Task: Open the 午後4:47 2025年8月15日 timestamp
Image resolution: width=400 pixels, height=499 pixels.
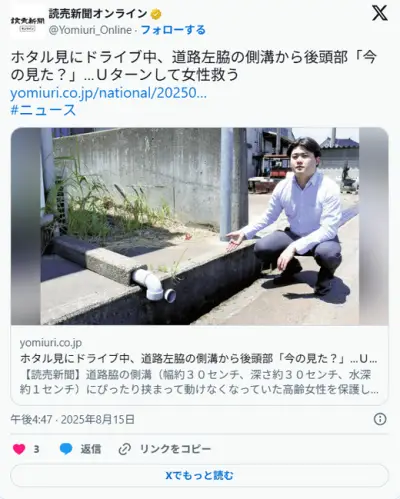Action: (73, 419)
